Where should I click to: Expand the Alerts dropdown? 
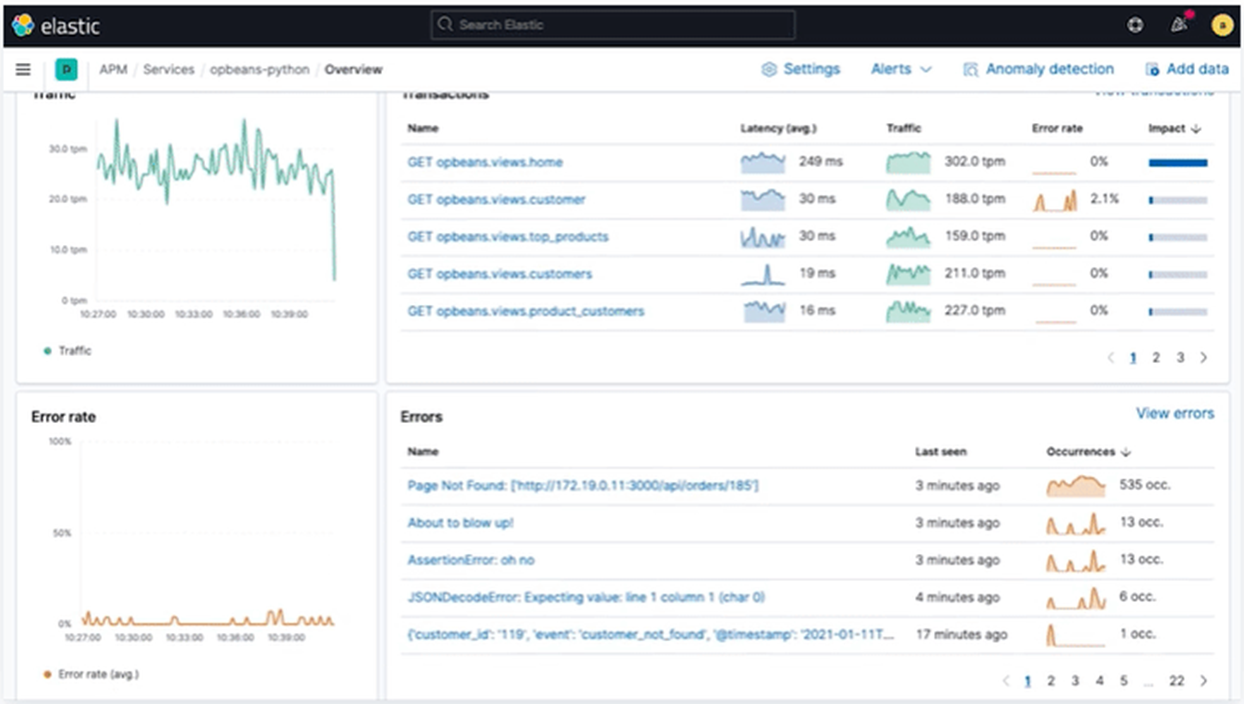(901, 69)
